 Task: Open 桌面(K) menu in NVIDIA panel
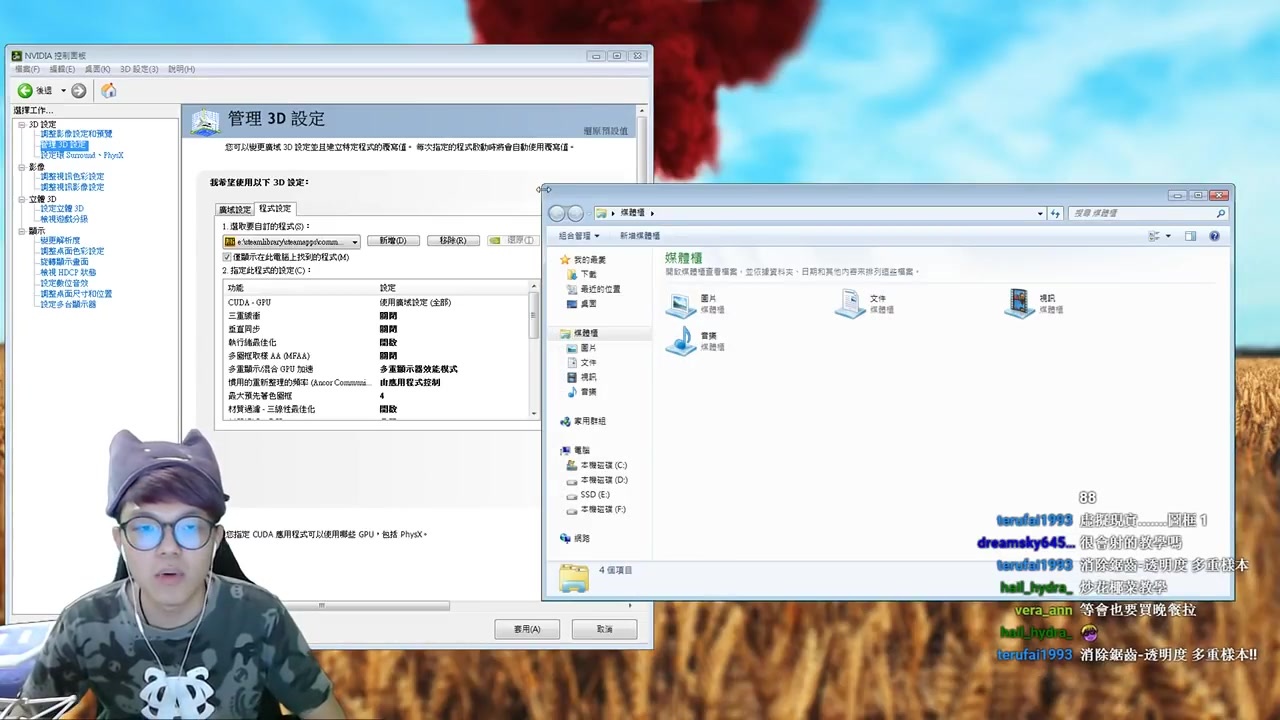(97, 69)
